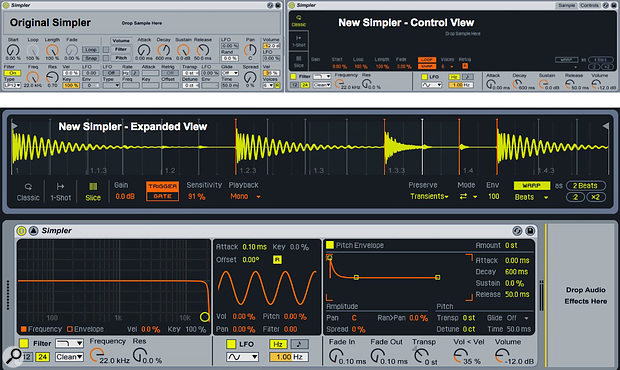The width and height of the screenshot is (620, 370).
Task: Select 12 dB filter slope in bottom Simpler
Action: coord(26,357)
